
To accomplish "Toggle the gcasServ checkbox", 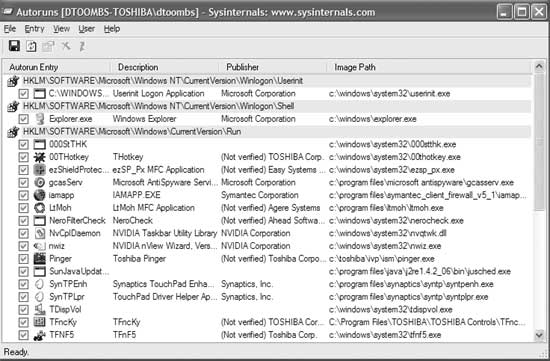I will (x=24, y=183).
